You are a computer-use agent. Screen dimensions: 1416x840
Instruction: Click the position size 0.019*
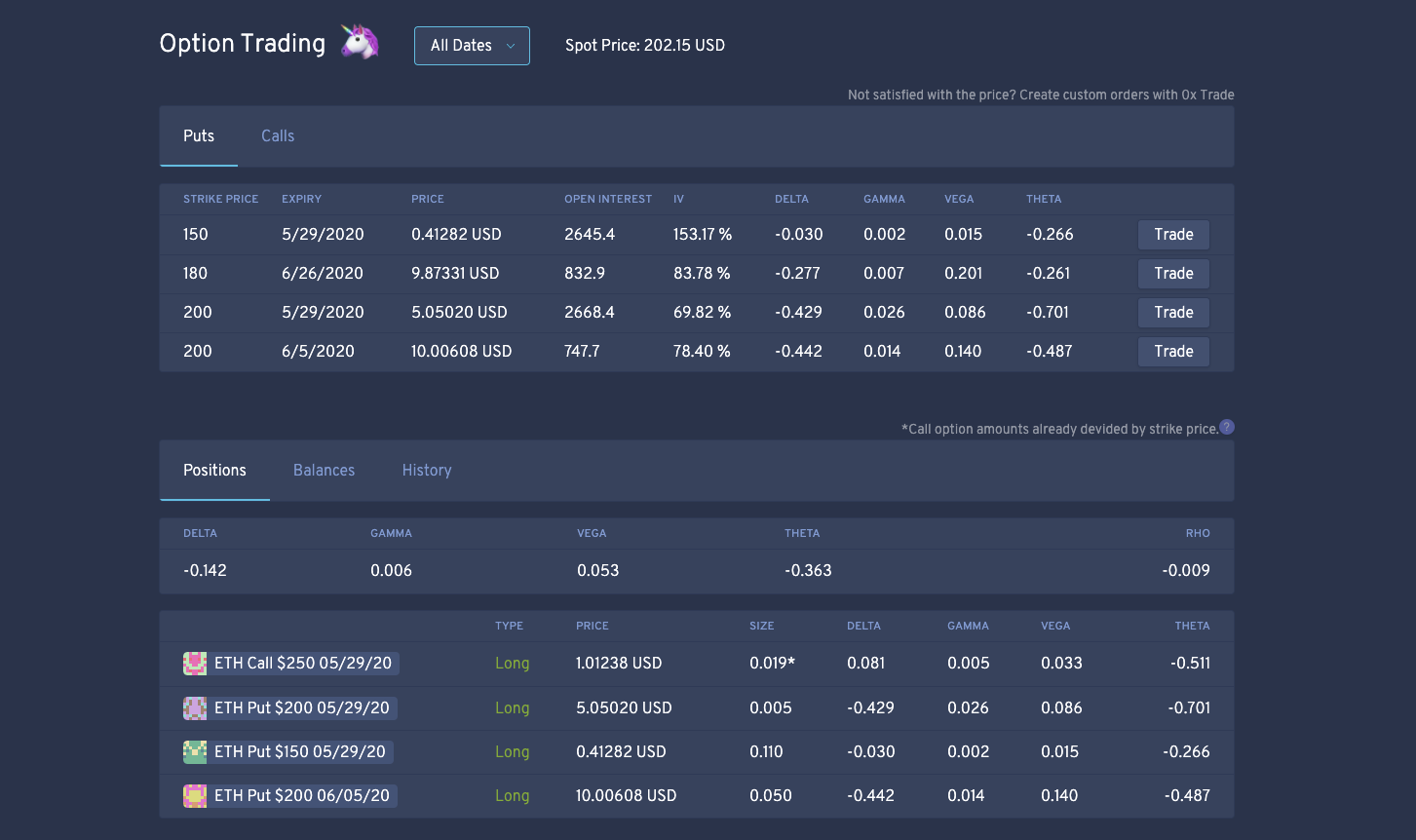772,664
